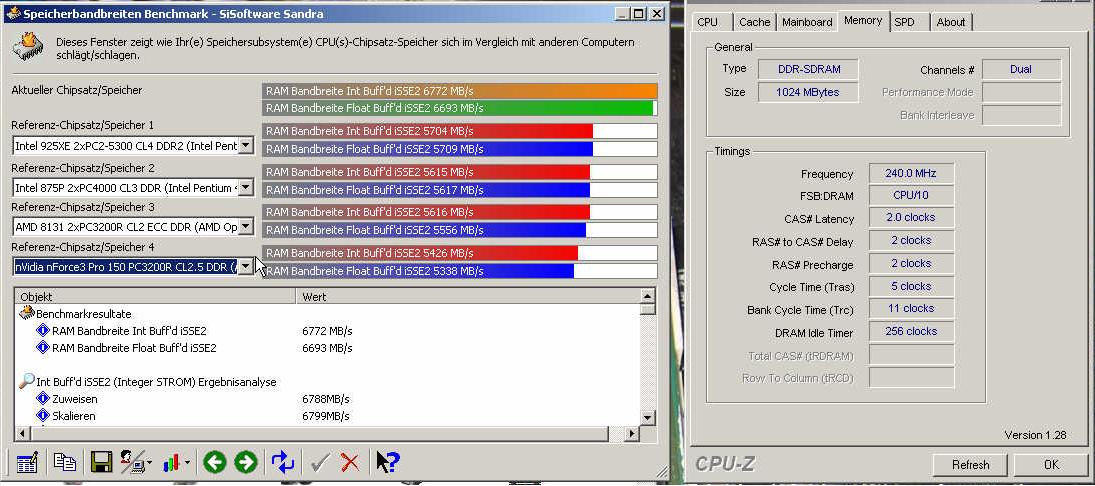
Task: Click the Wert column header
Action: point(468,297)
